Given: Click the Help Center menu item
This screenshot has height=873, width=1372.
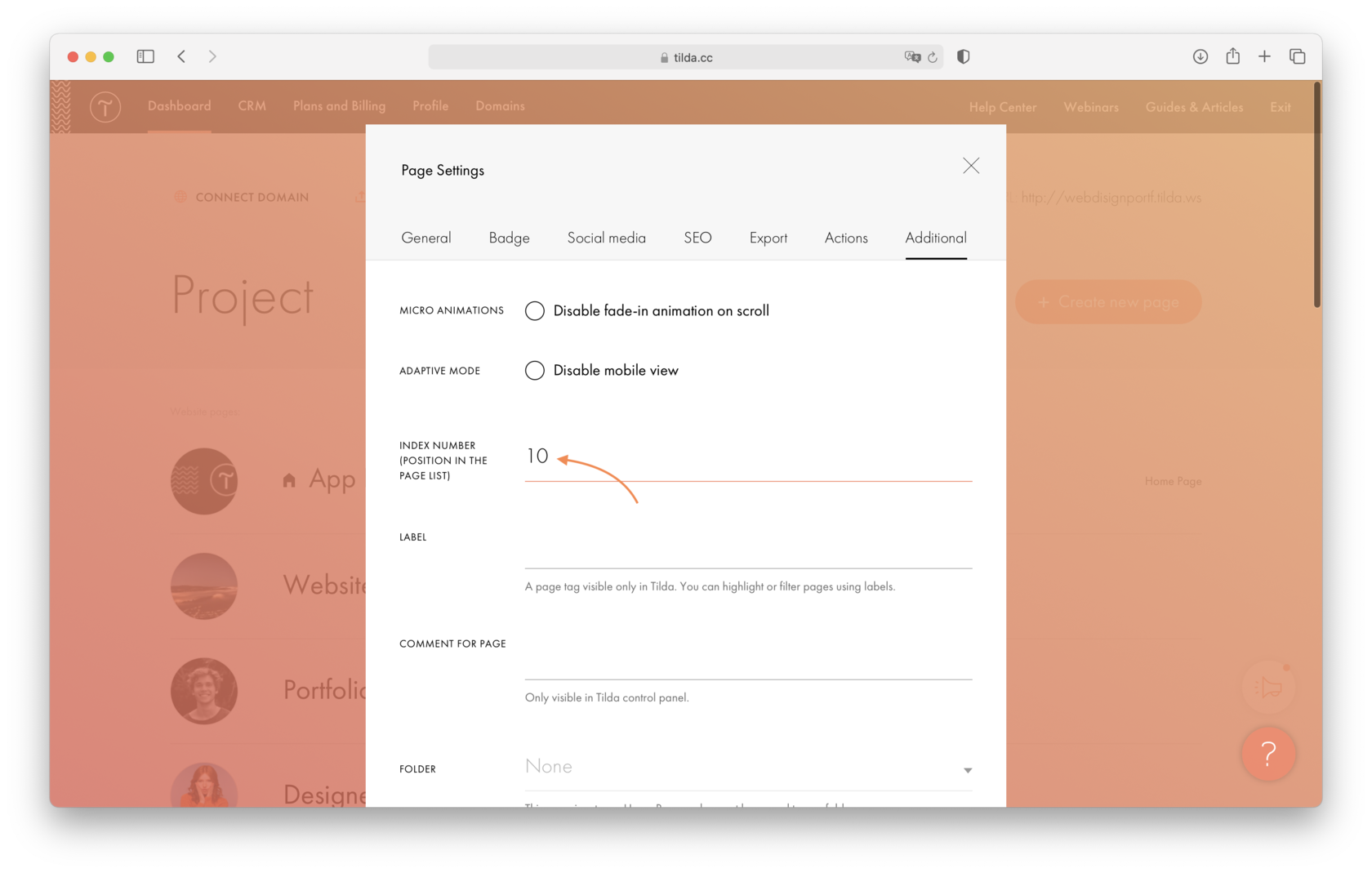Looking at the screenshot, I should (1002, 107).
